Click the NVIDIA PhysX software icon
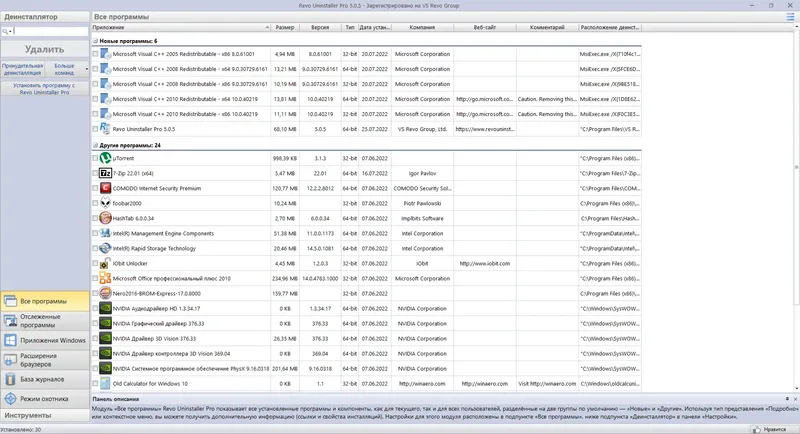 [x=105, y=368]
